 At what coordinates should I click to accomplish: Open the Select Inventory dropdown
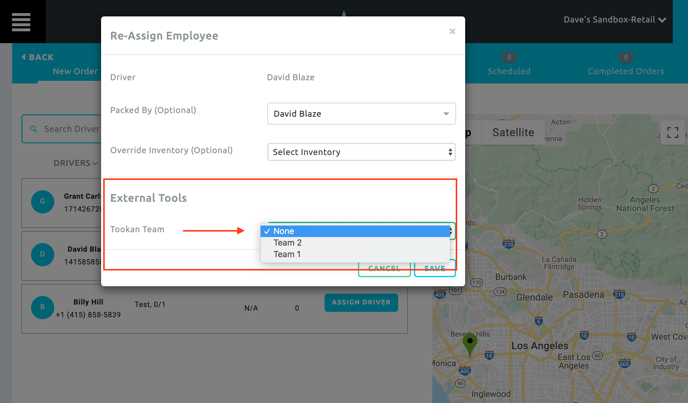[x=361, y=152]
